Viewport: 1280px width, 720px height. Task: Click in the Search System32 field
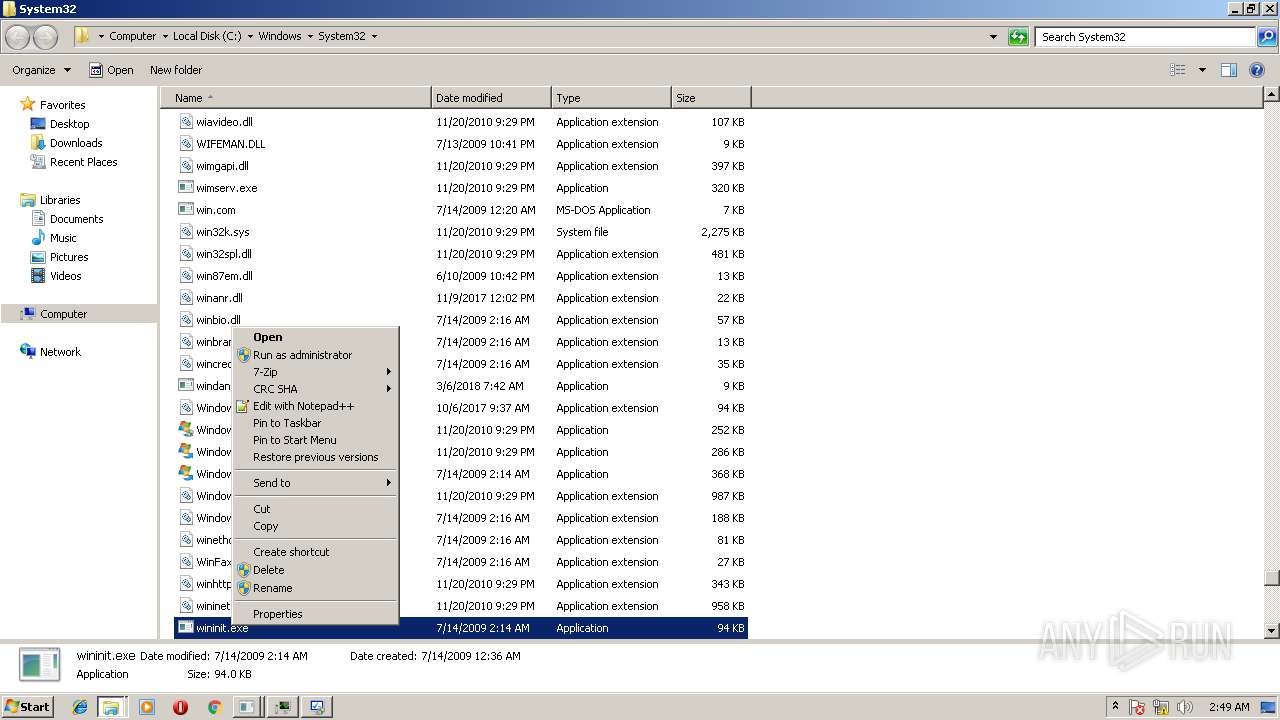1145,37
